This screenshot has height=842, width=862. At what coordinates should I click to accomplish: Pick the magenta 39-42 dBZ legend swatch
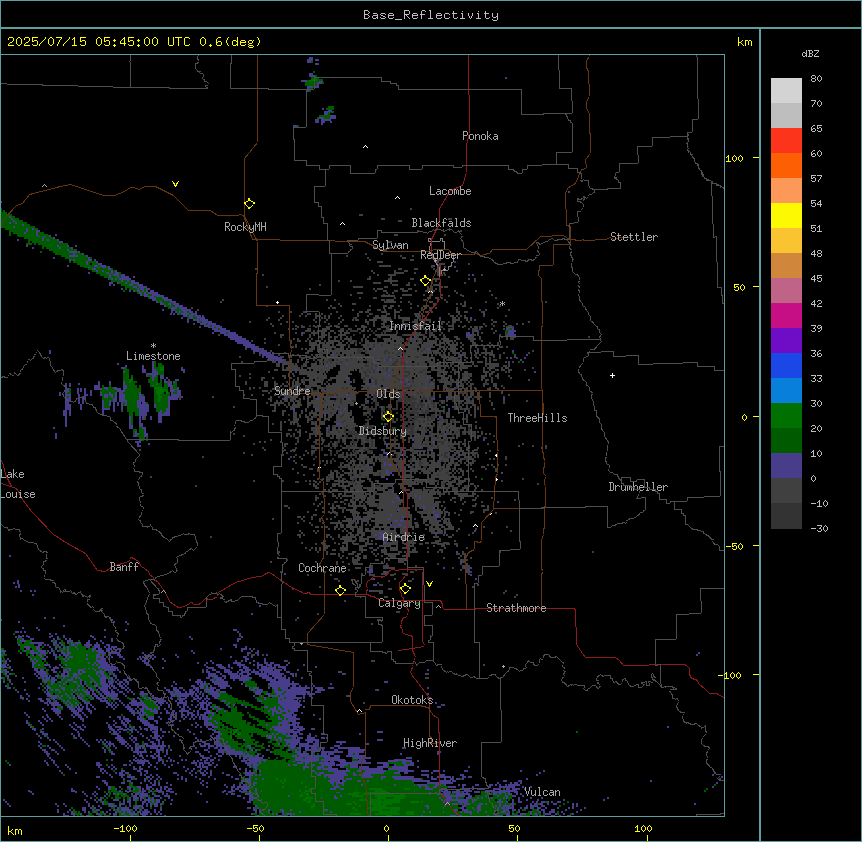pyautogui.click(x=786, y=315)
